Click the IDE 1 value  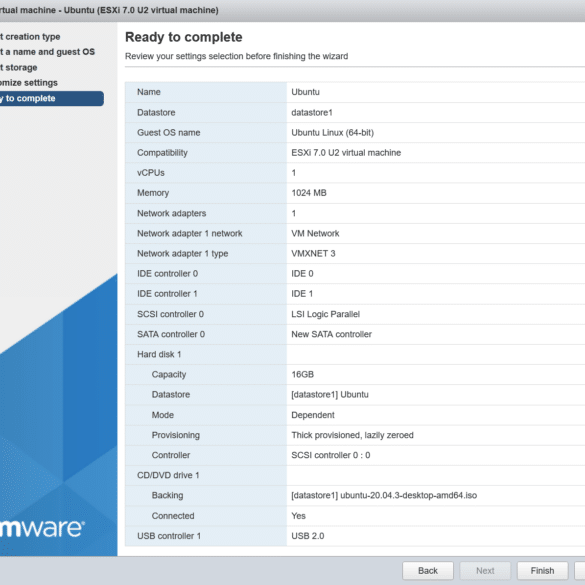tap(302, 294)
